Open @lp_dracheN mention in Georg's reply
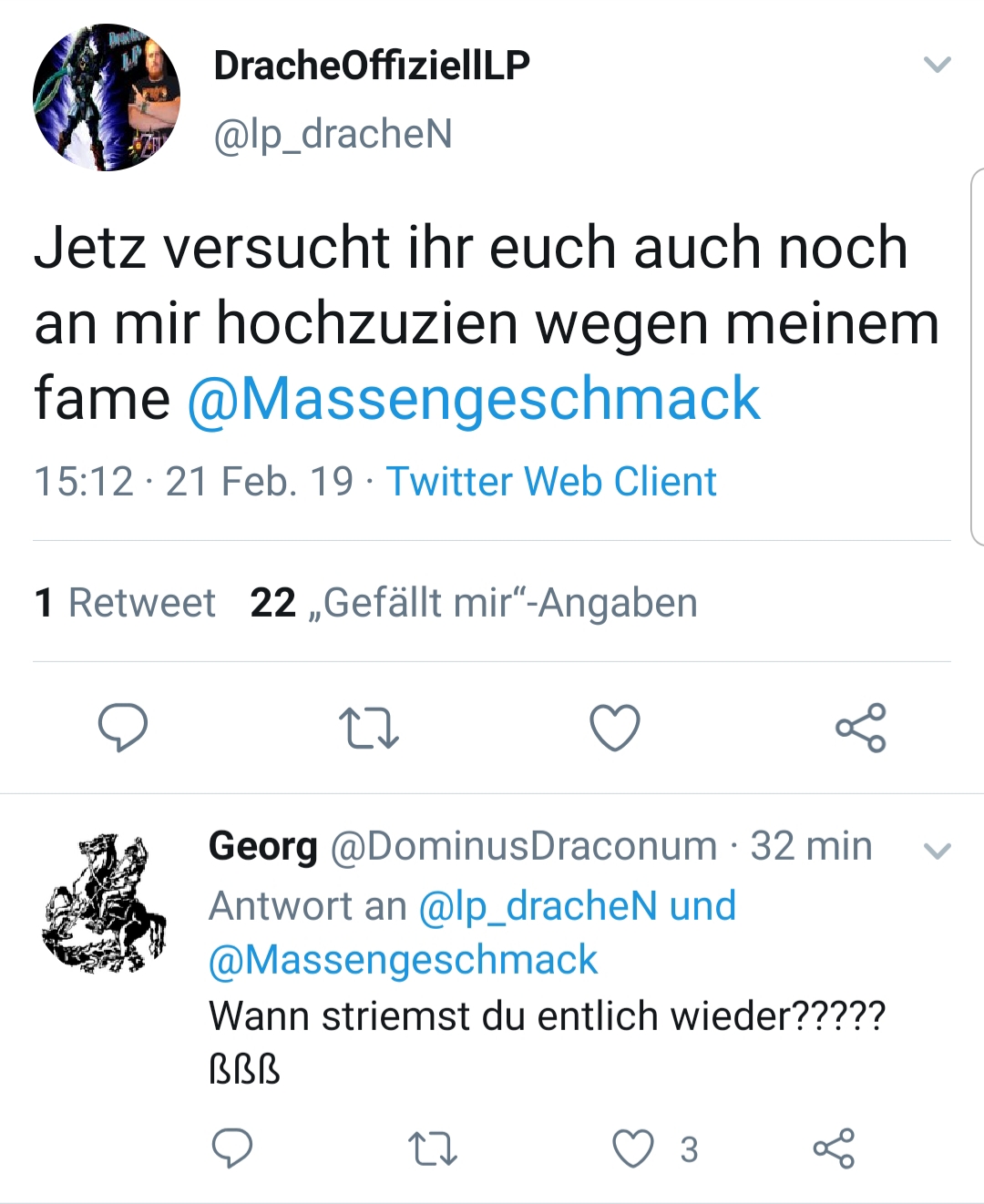 pos(538,906)
